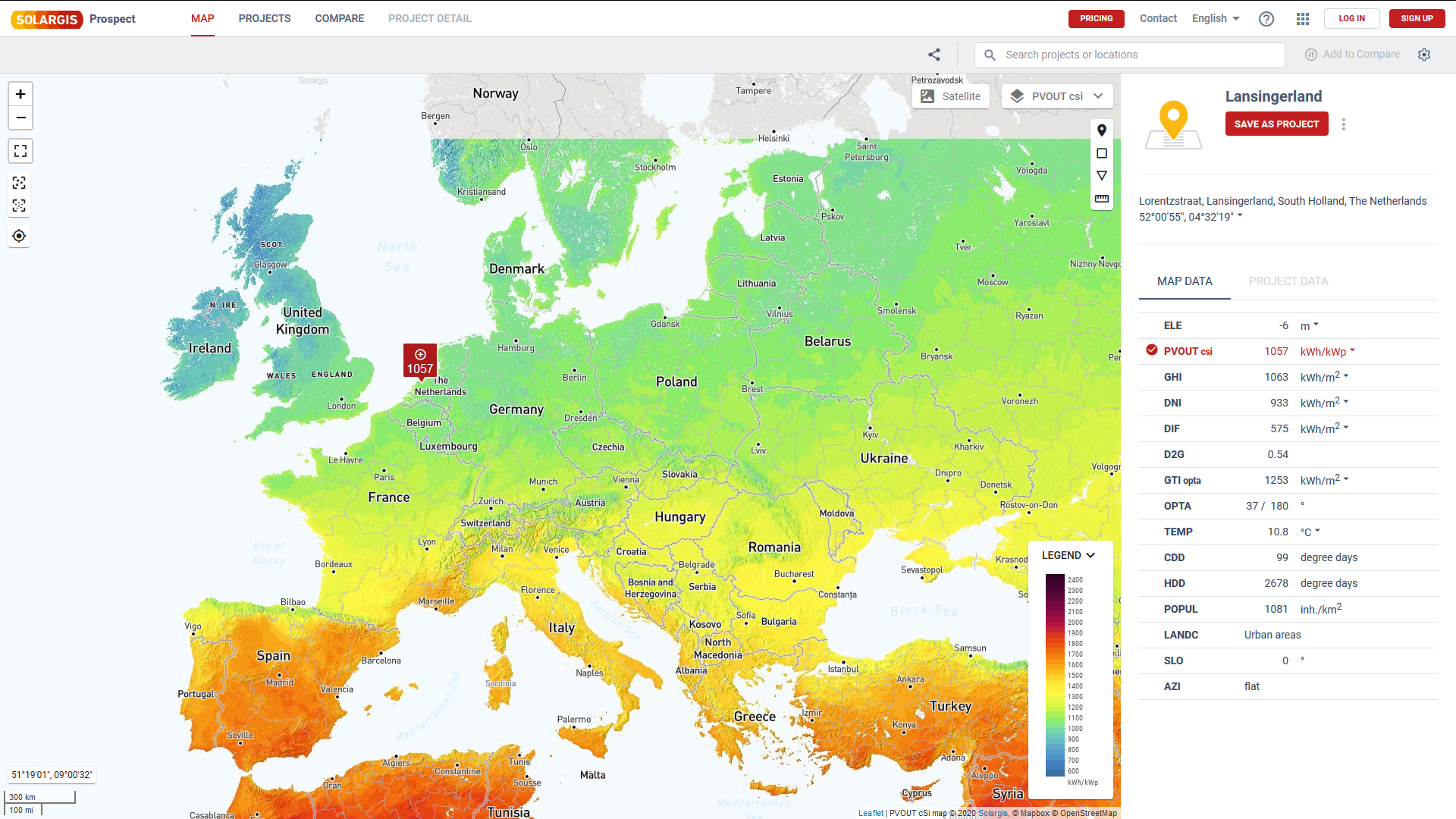
Task: Open the help question mark
Action: tap(1266, 19)
